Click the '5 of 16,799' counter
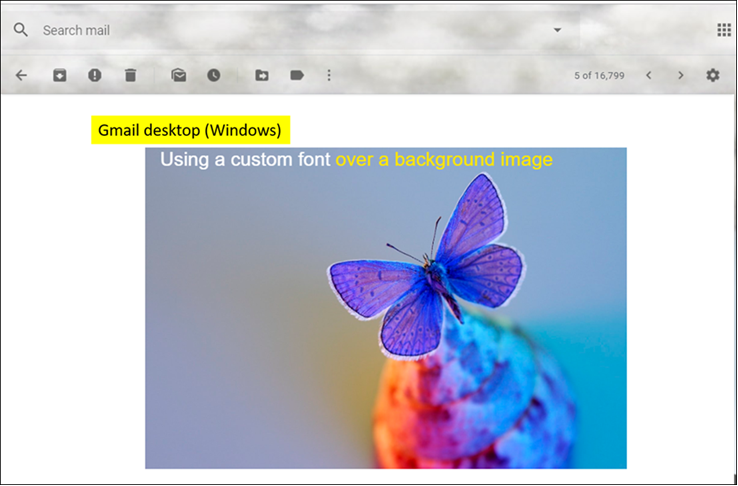738x486 pixels. pyautogui.click(x=599, y=75)
